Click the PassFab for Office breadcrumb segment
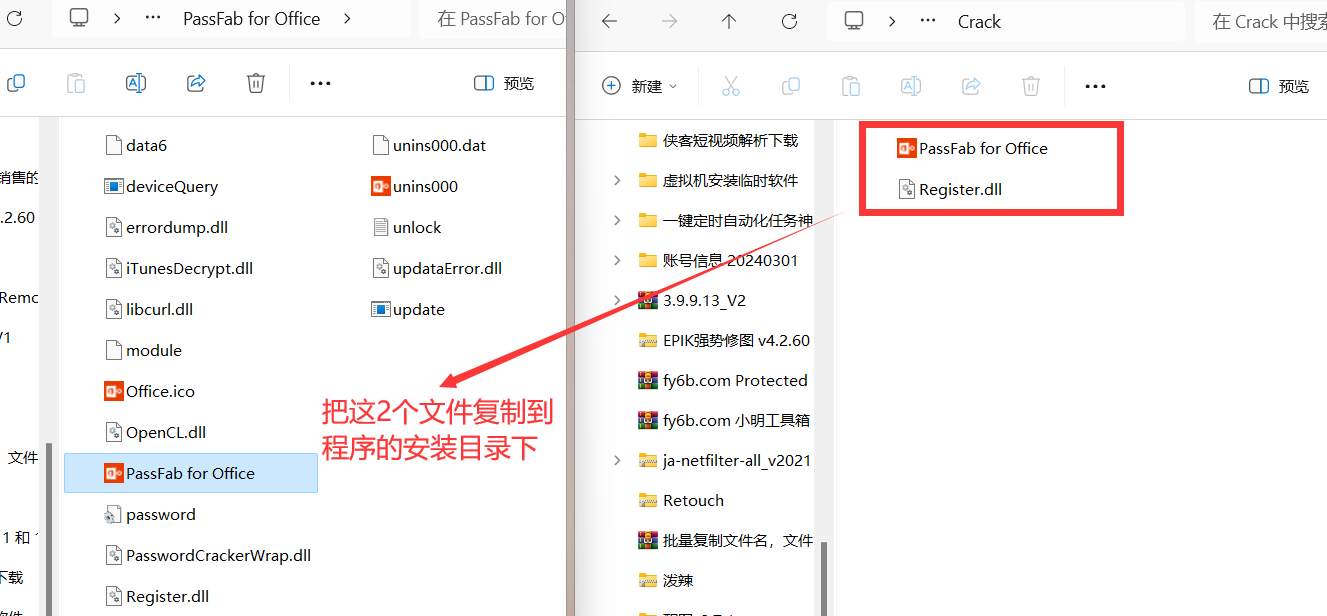The image size is (1327, 616). tap(252, 19)
